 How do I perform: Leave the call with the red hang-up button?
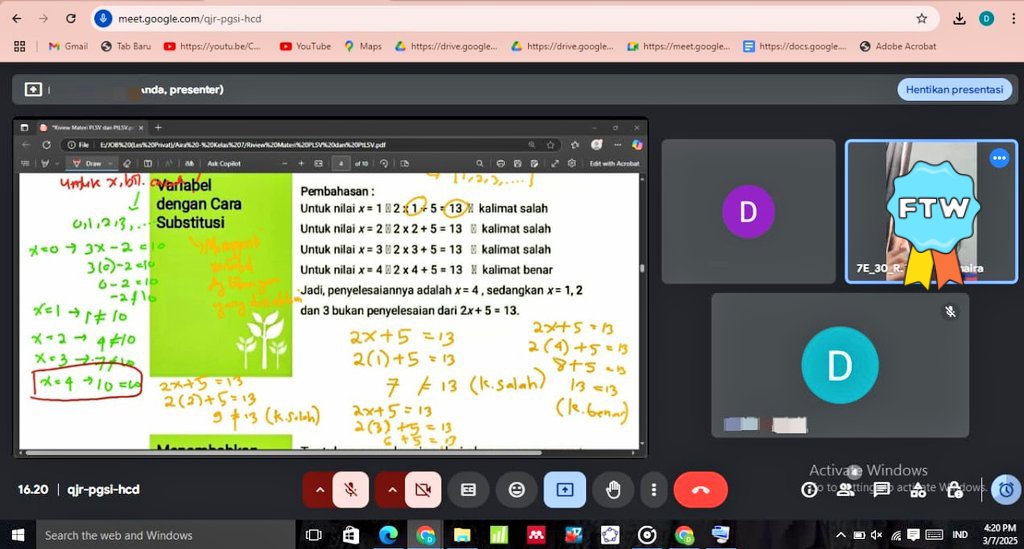(x=701, y=490)
